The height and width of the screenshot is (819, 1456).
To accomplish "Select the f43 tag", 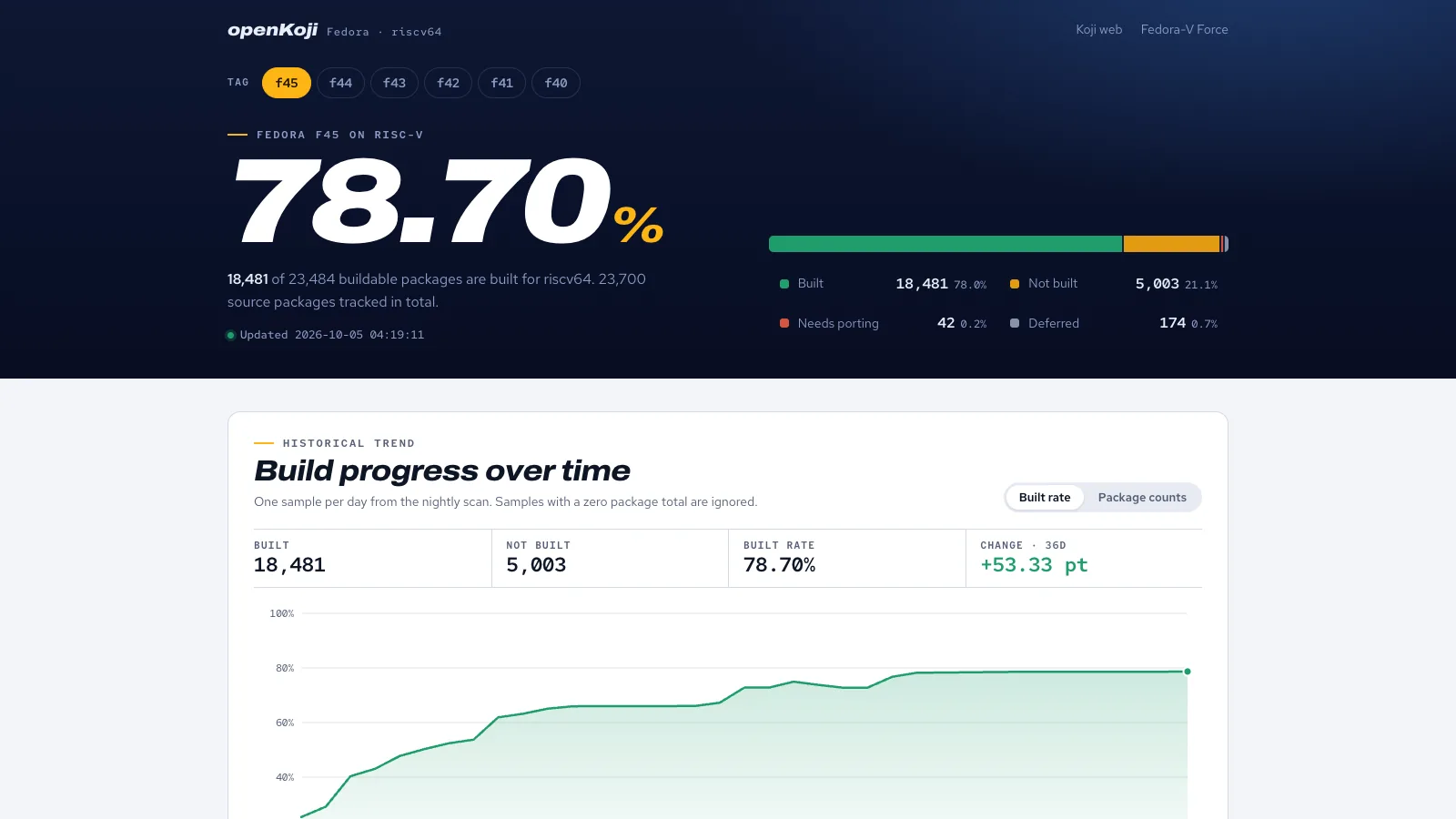I will click(x=394, y=83).
